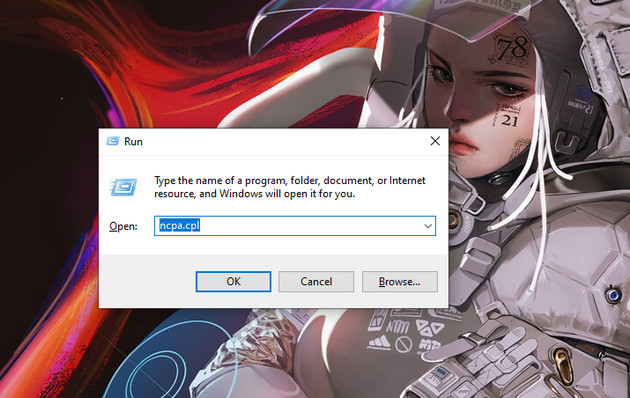Click the large Run program icon
The height and width of the screenshot is (398, 630).
click(x=123, y=187)
